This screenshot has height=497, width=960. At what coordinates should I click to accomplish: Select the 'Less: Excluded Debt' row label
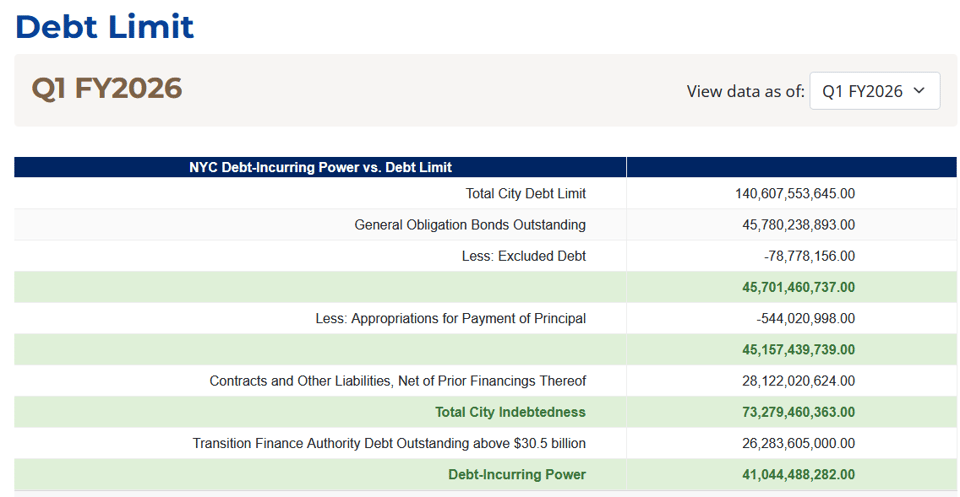click(x=523, y=256)
